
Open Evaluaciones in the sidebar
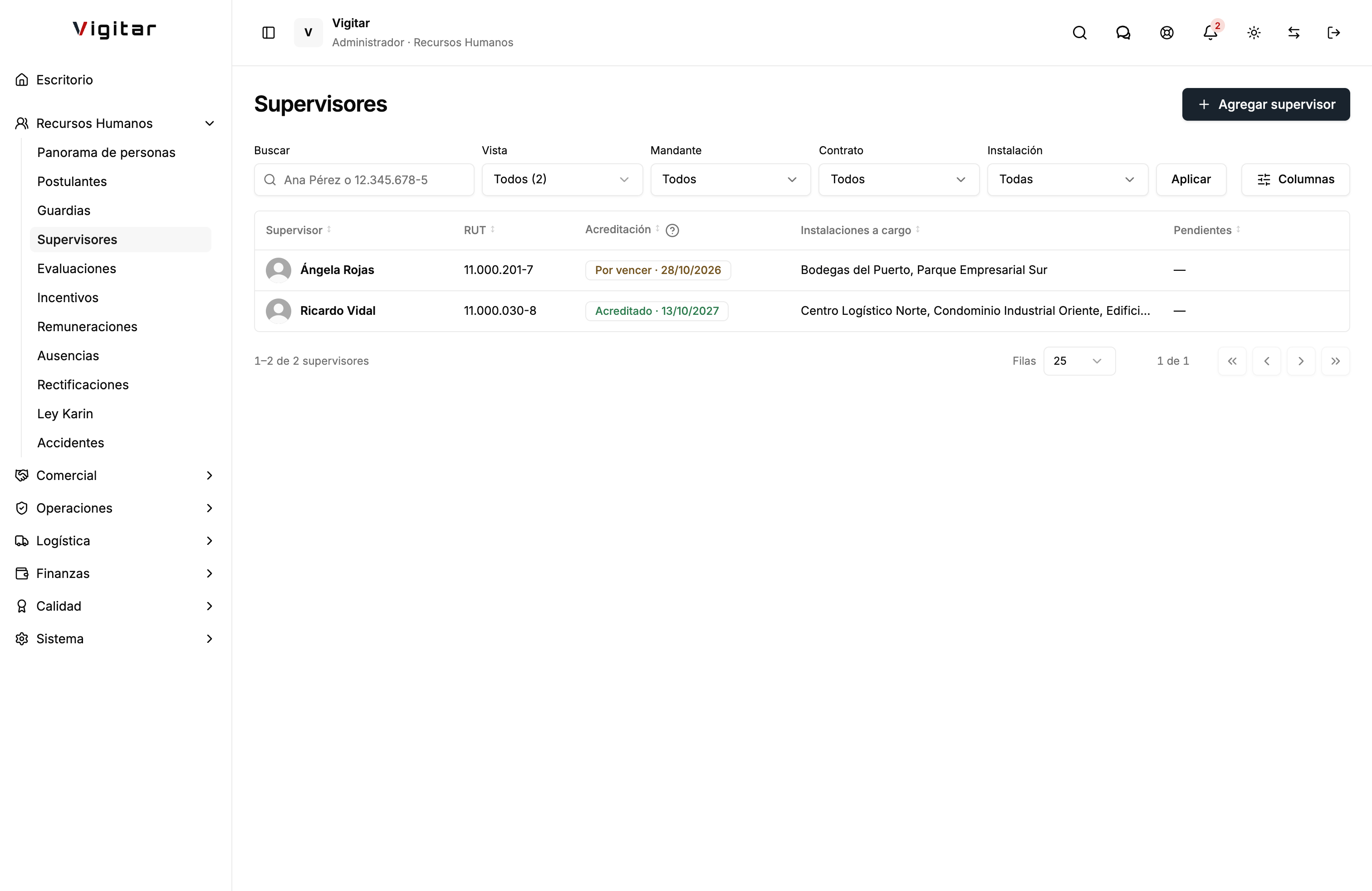coord(121,269)
